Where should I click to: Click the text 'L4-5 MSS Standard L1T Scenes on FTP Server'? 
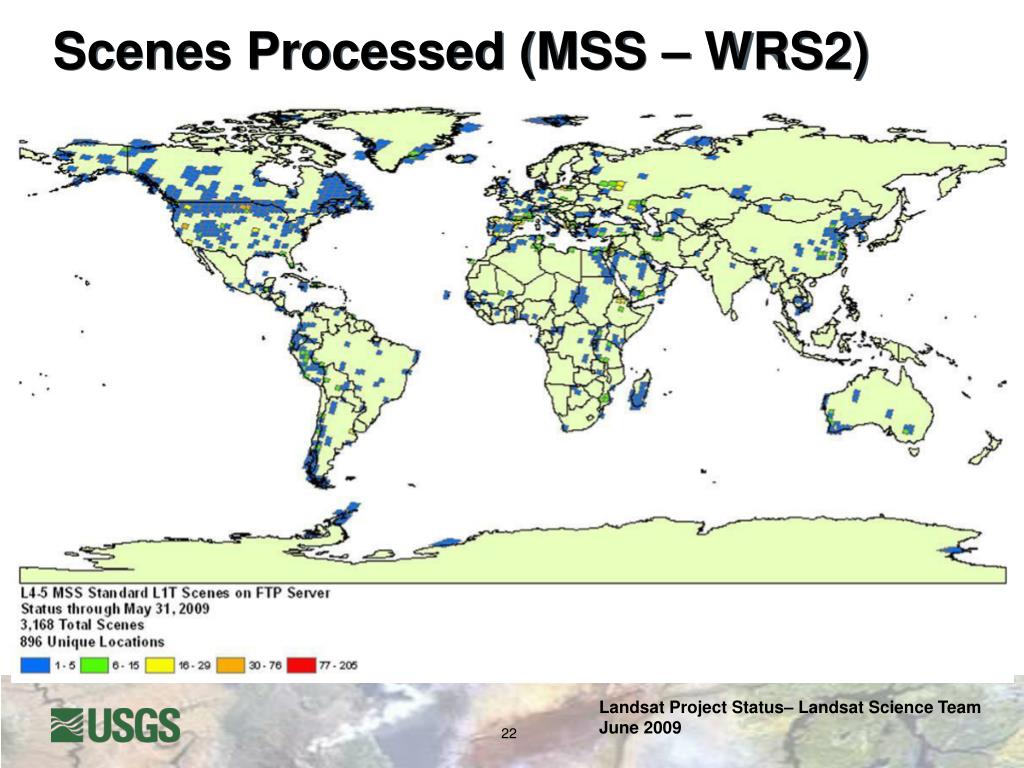[x=175, y=593]
